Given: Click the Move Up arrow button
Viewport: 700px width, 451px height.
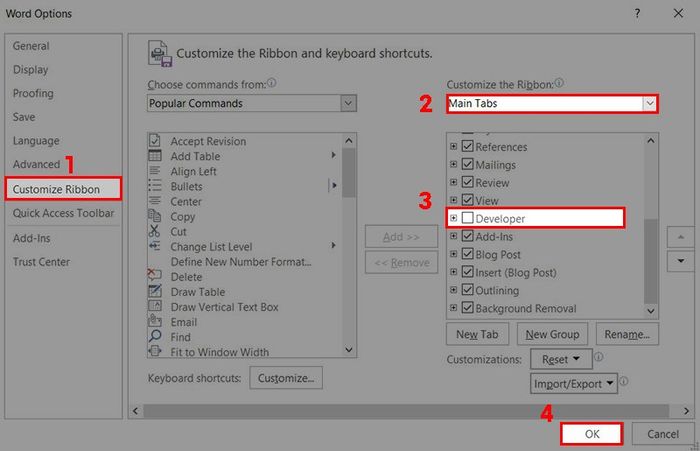Looking at the screenshot, I should tap(680, 237).
